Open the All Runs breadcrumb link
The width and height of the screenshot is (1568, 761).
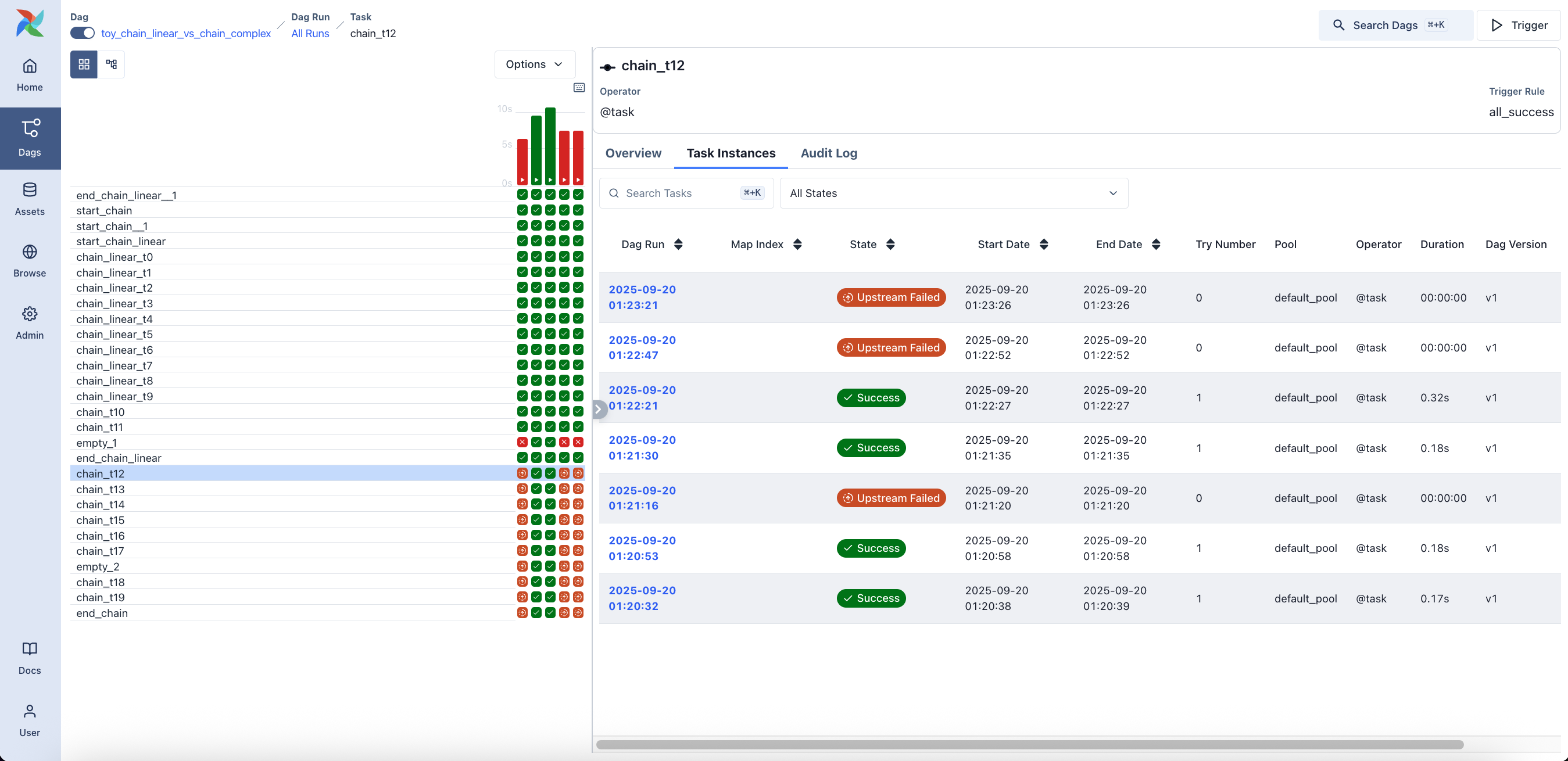309,34
